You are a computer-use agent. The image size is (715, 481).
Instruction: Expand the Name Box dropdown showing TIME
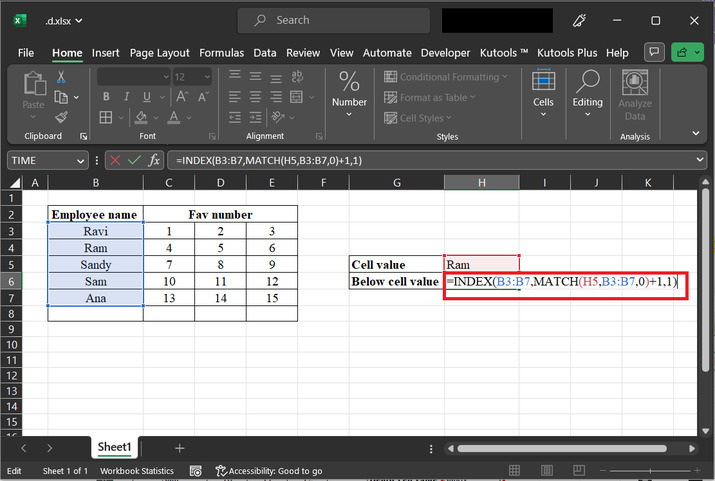[x=81, y=160]
